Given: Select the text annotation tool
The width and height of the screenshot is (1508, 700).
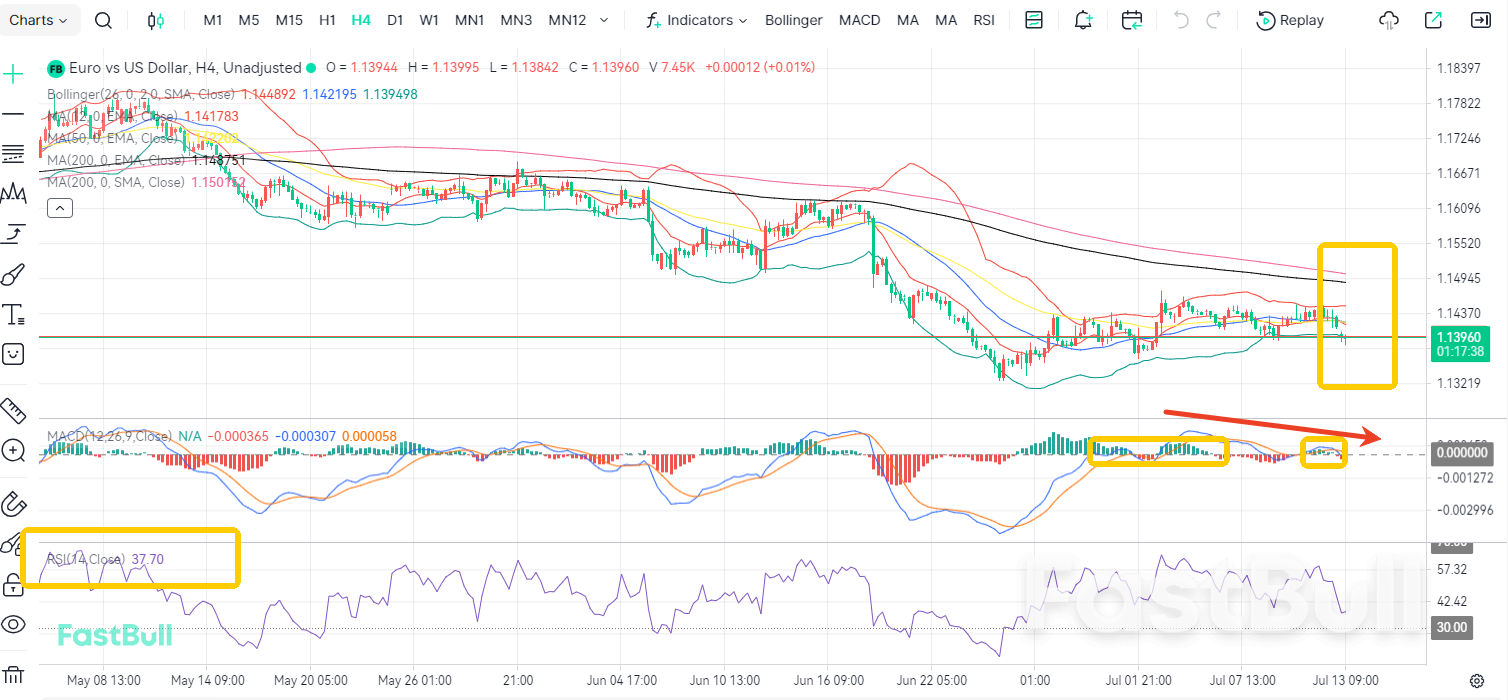Looking at the screenshot, I should [13, 315].
